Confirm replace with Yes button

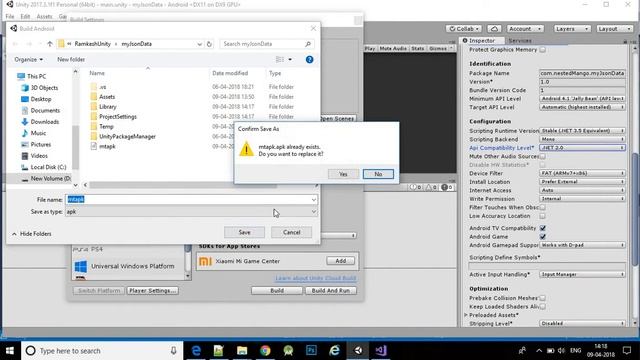click(x=343, y=174)
